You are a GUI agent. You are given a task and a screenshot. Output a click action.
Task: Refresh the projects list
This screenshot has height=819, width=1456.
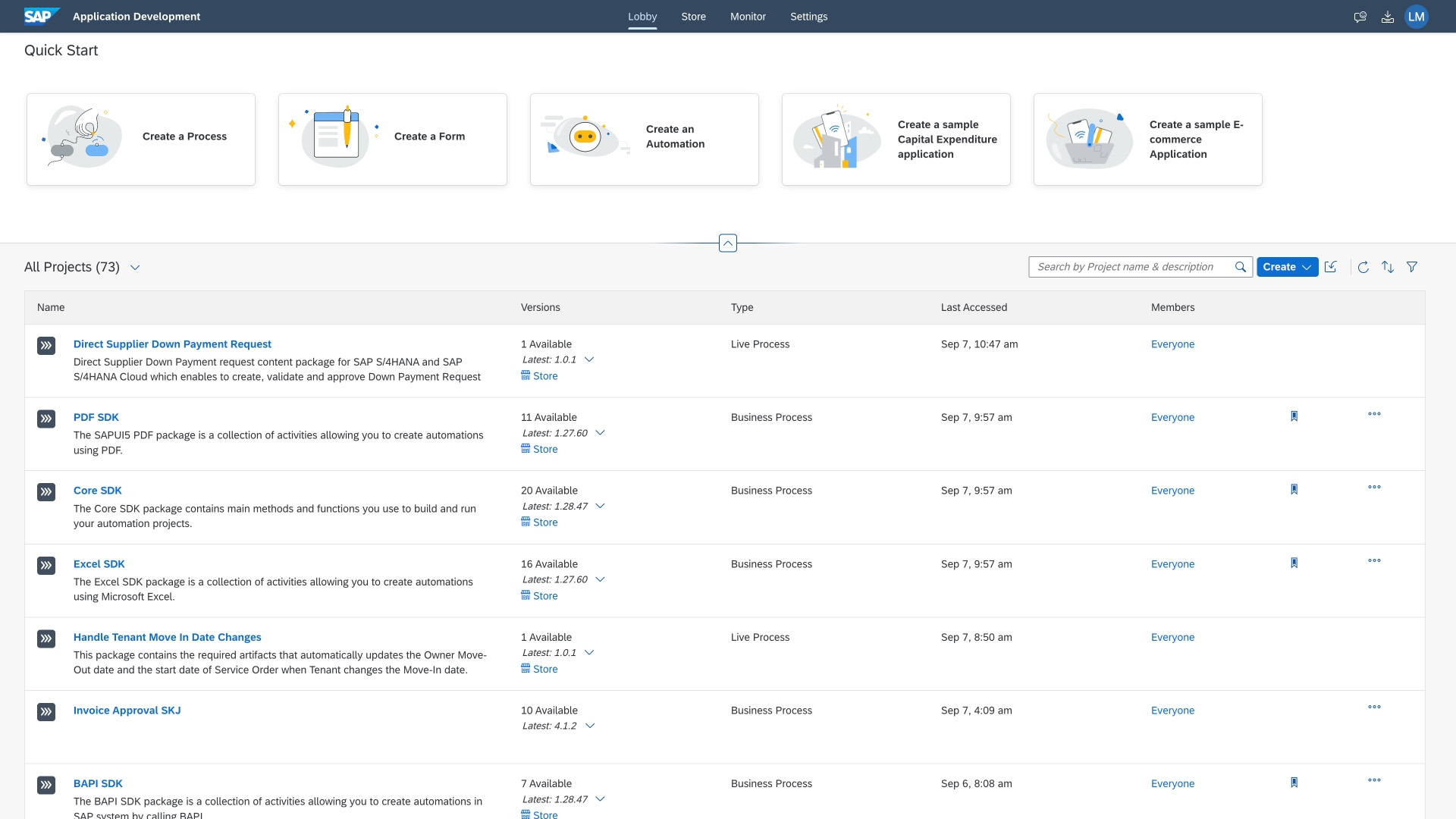point(1363,267)
